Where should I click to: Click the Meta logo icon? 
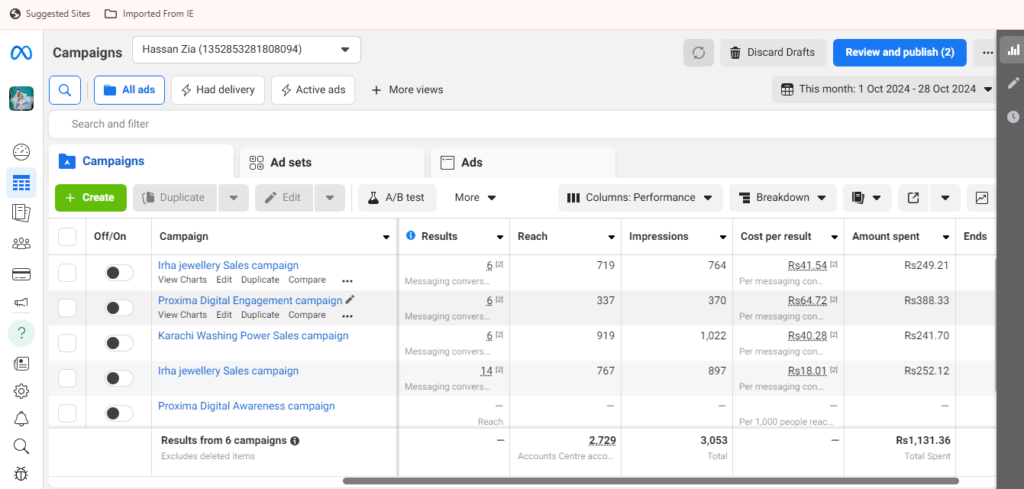(21, 52)
